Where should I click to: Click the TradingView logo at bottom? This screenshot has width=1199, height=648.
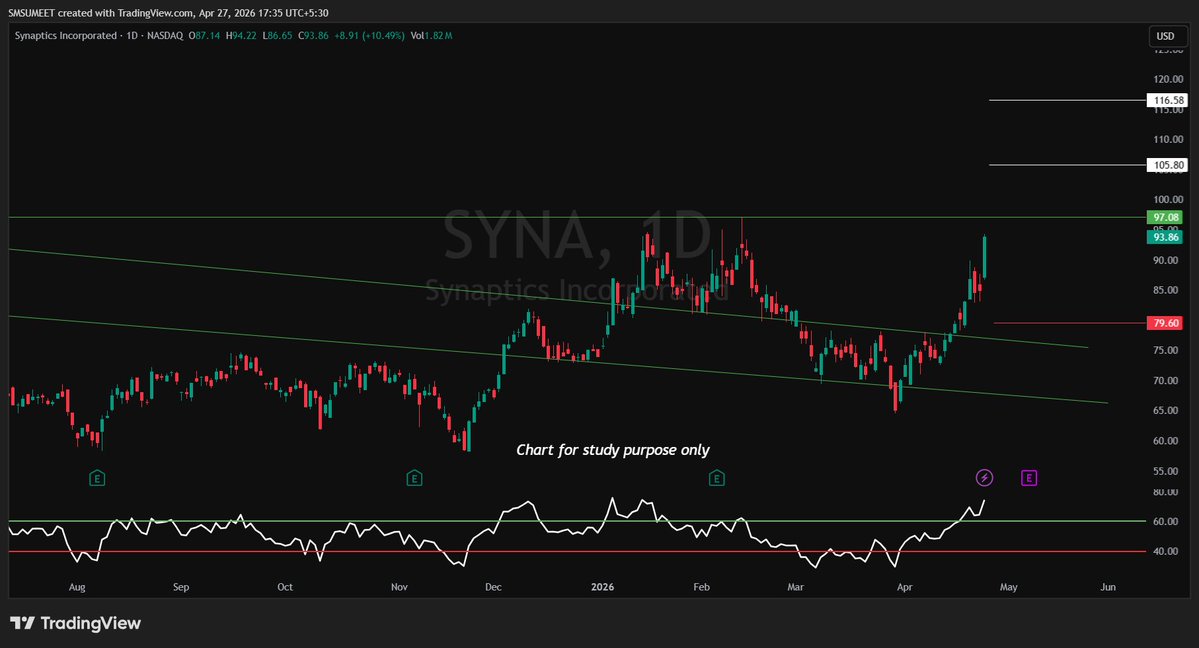click(75, 623)
